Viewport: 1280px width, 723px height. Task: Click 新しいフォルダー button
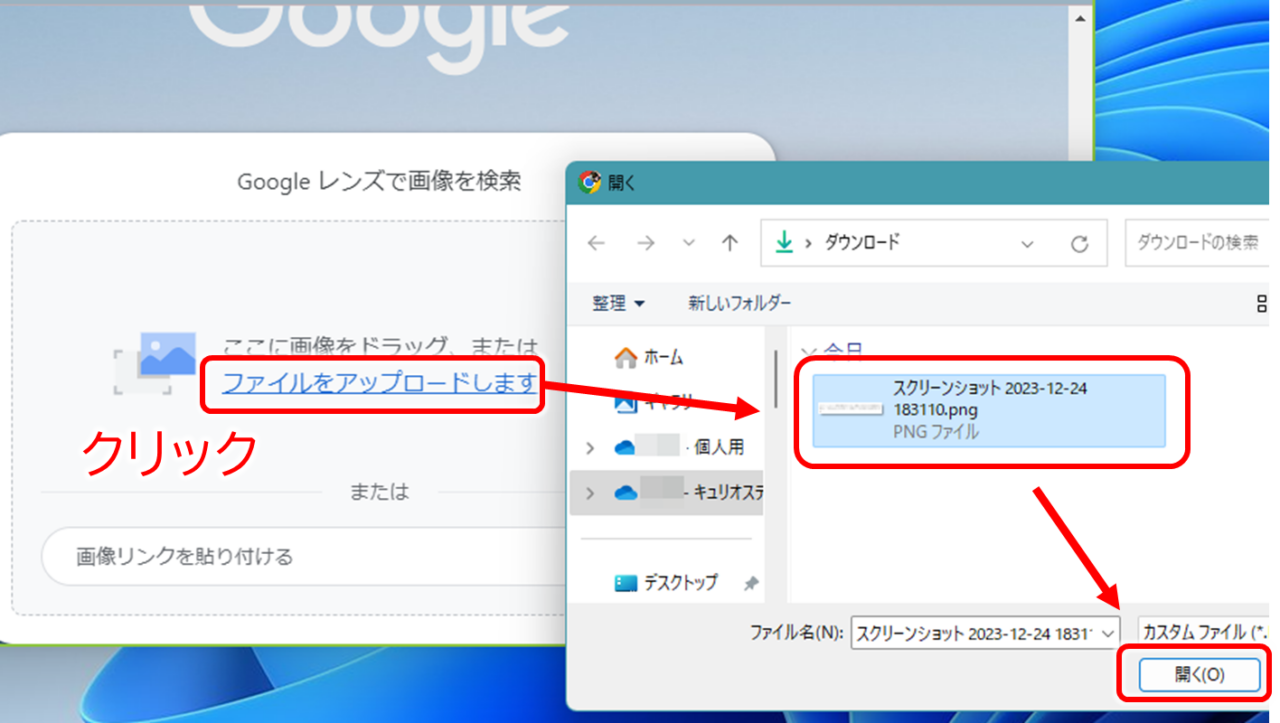[740, 303]
